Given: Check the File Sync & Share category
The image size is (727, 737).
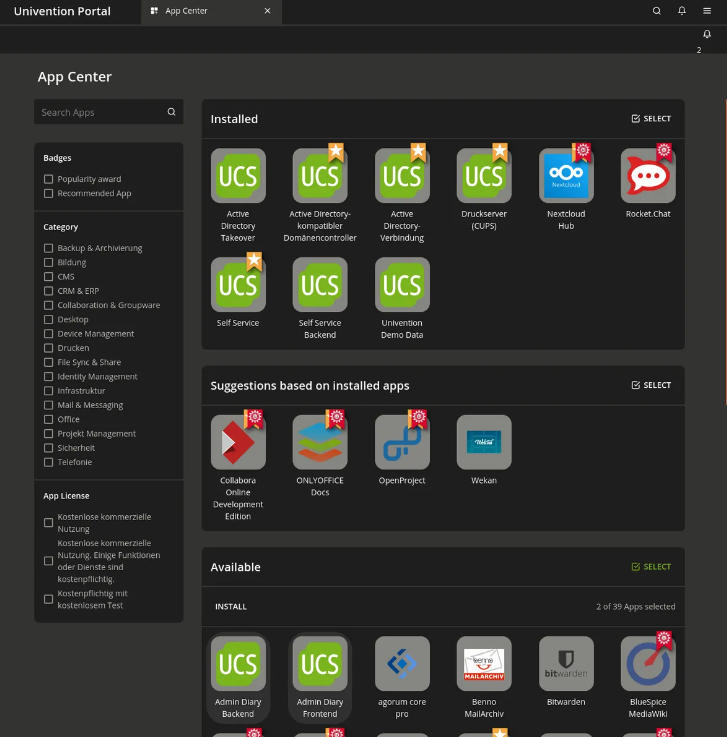Looking at the screenshot, I should click(x=48, y=362).
